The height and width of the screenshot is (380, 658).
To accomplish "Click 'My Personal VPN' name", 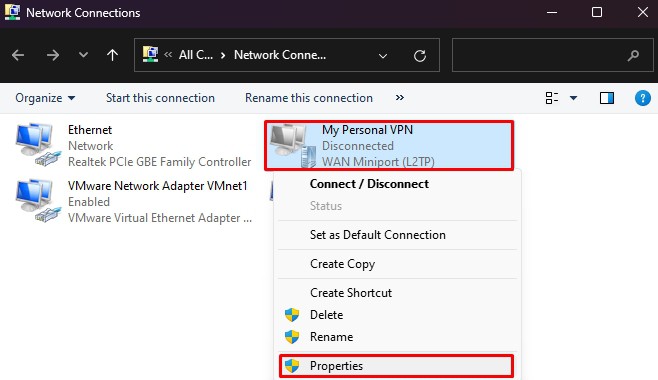I will click(x=367, y=130).
